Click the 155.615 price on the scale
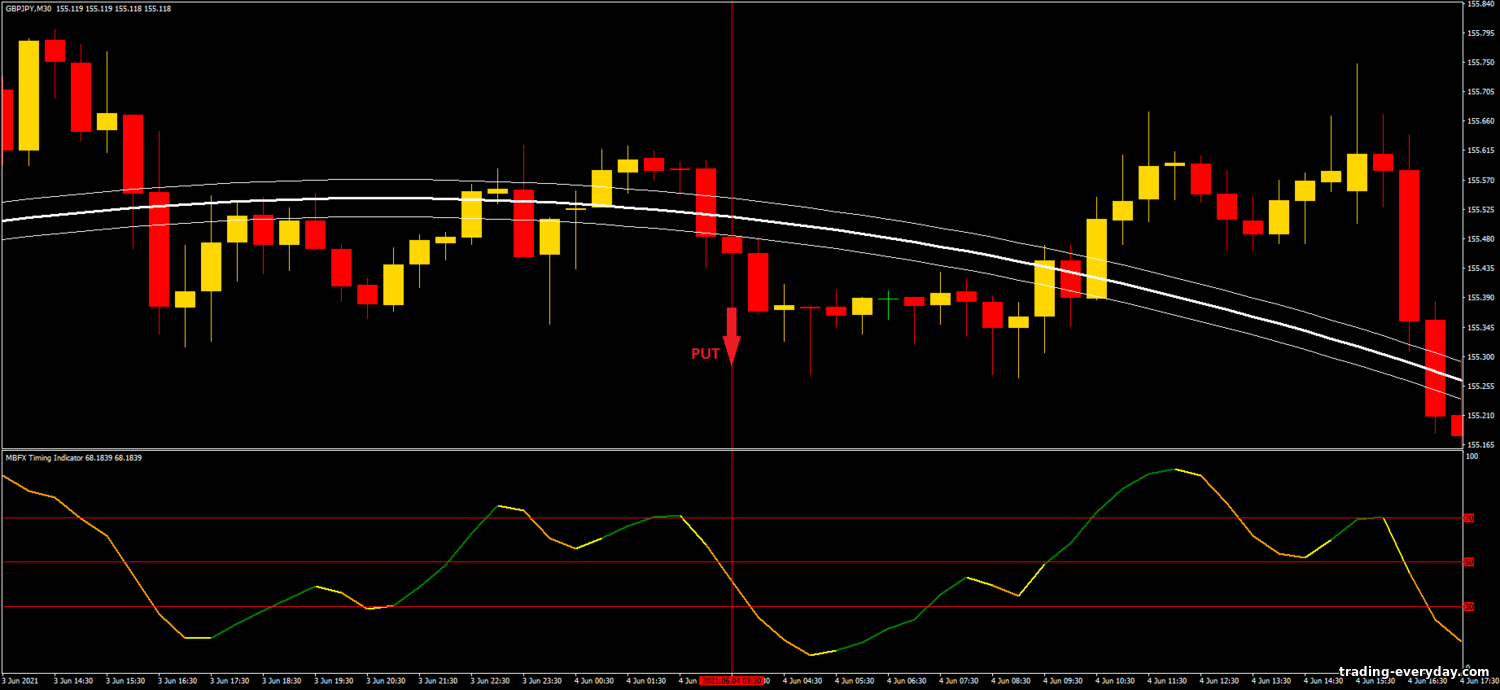1500x690 pixels. tap(1479, 151)
